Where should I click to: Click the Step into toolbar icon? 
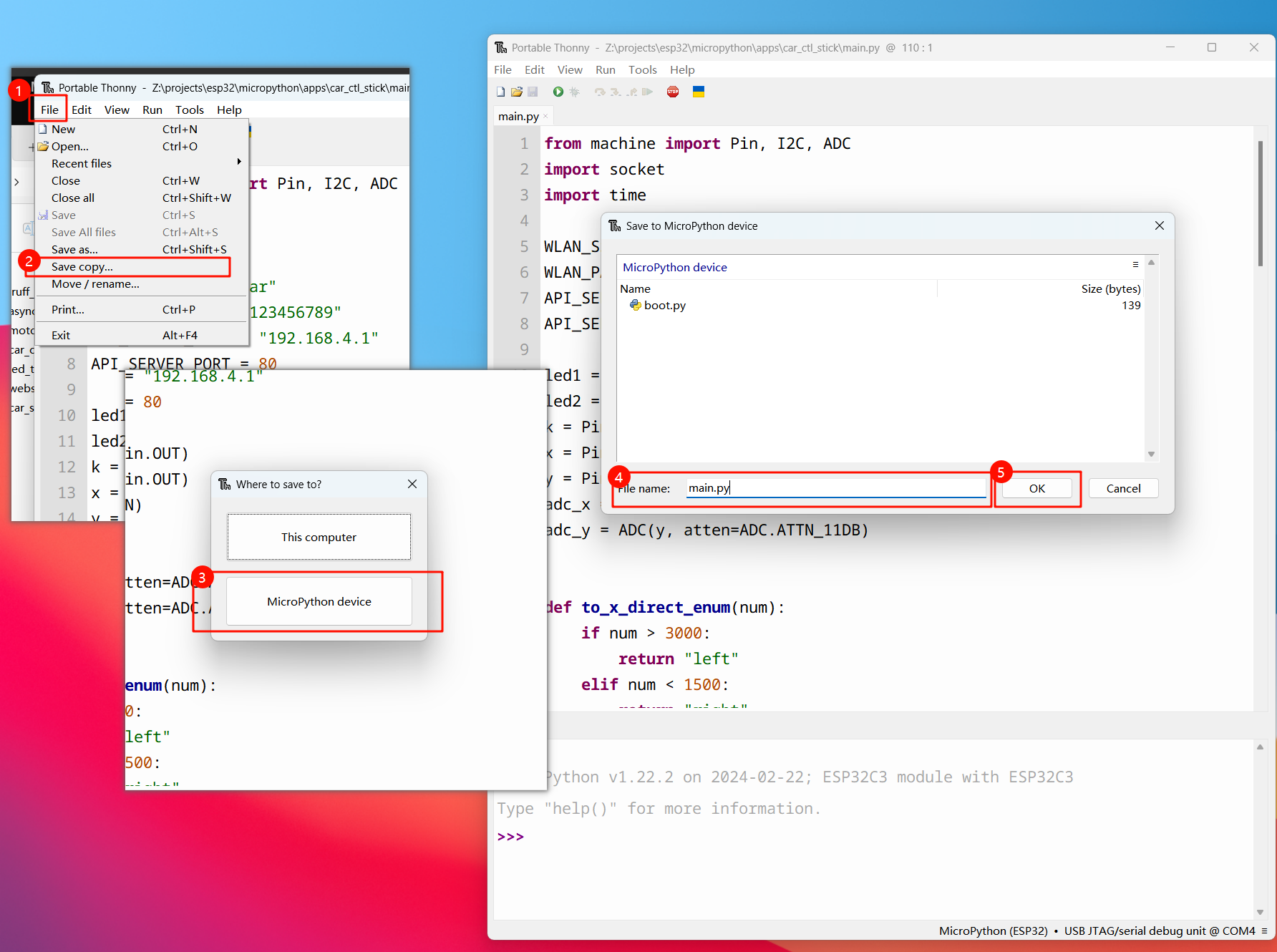(616, 92)
